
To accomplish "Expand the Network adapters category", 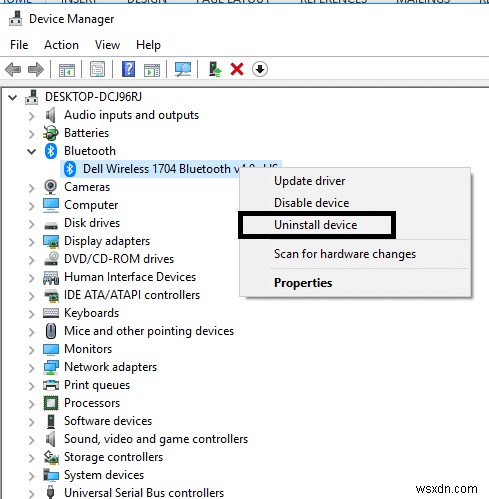I will 32,368.
